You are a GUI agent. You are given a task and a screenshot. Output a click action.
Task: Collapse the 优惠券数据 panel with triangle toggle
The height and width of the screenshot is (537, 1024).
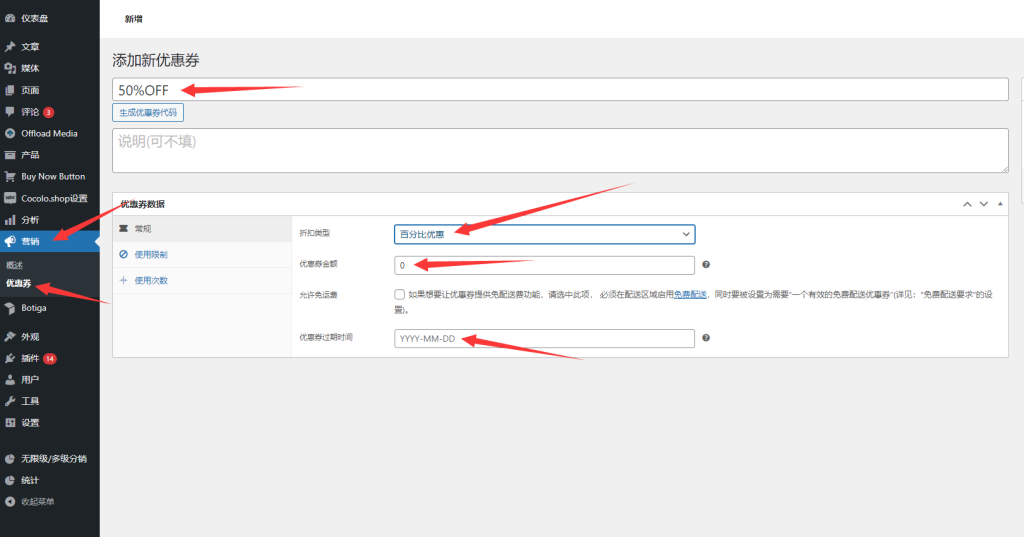coord(1000,204)
